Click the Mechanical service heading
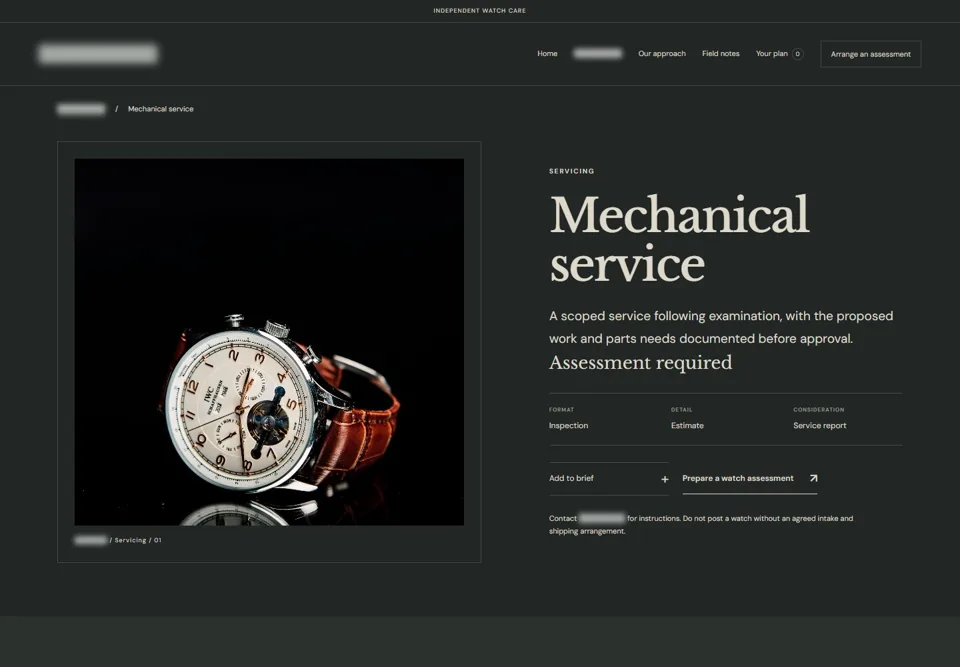 (x=679, y=239)
